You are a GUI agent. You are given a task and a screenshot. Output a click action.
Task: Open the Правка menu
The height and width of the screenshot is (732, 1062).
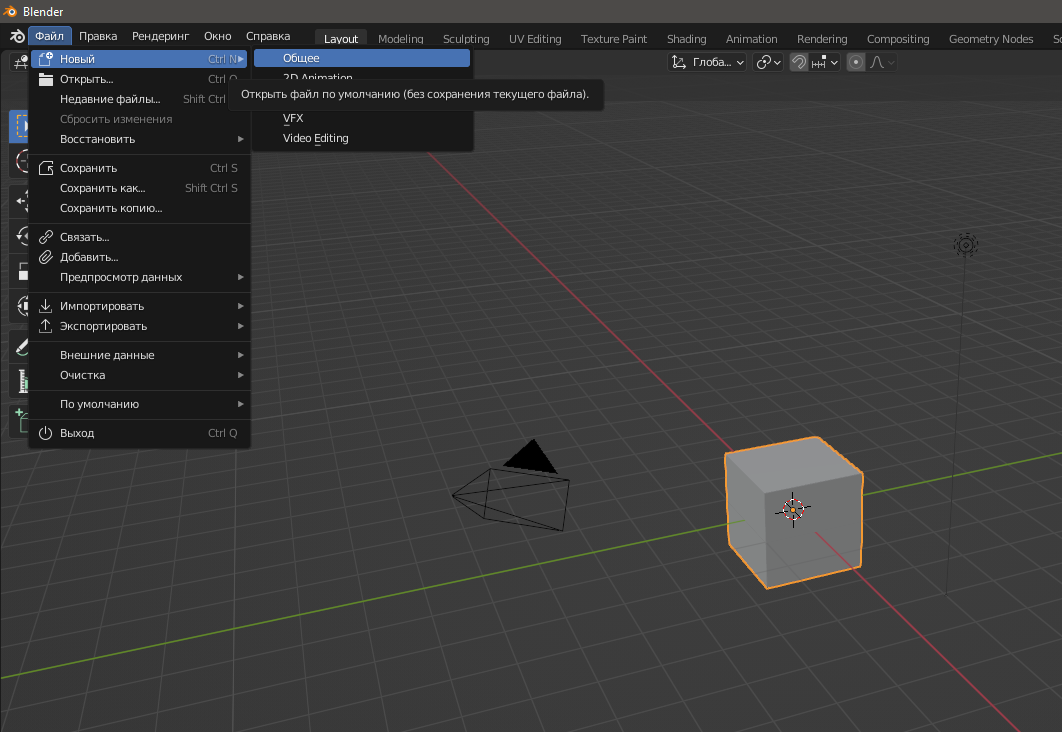(98, 36)
